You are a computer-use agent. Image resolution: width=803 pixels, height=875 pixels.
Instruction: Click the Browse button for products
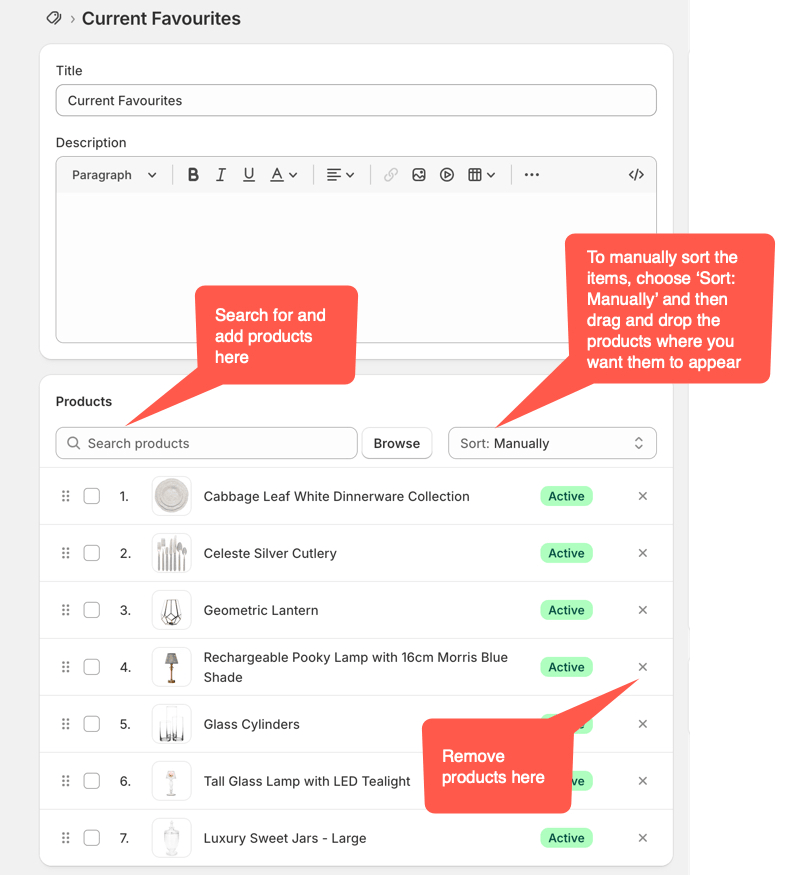(397, 443)
